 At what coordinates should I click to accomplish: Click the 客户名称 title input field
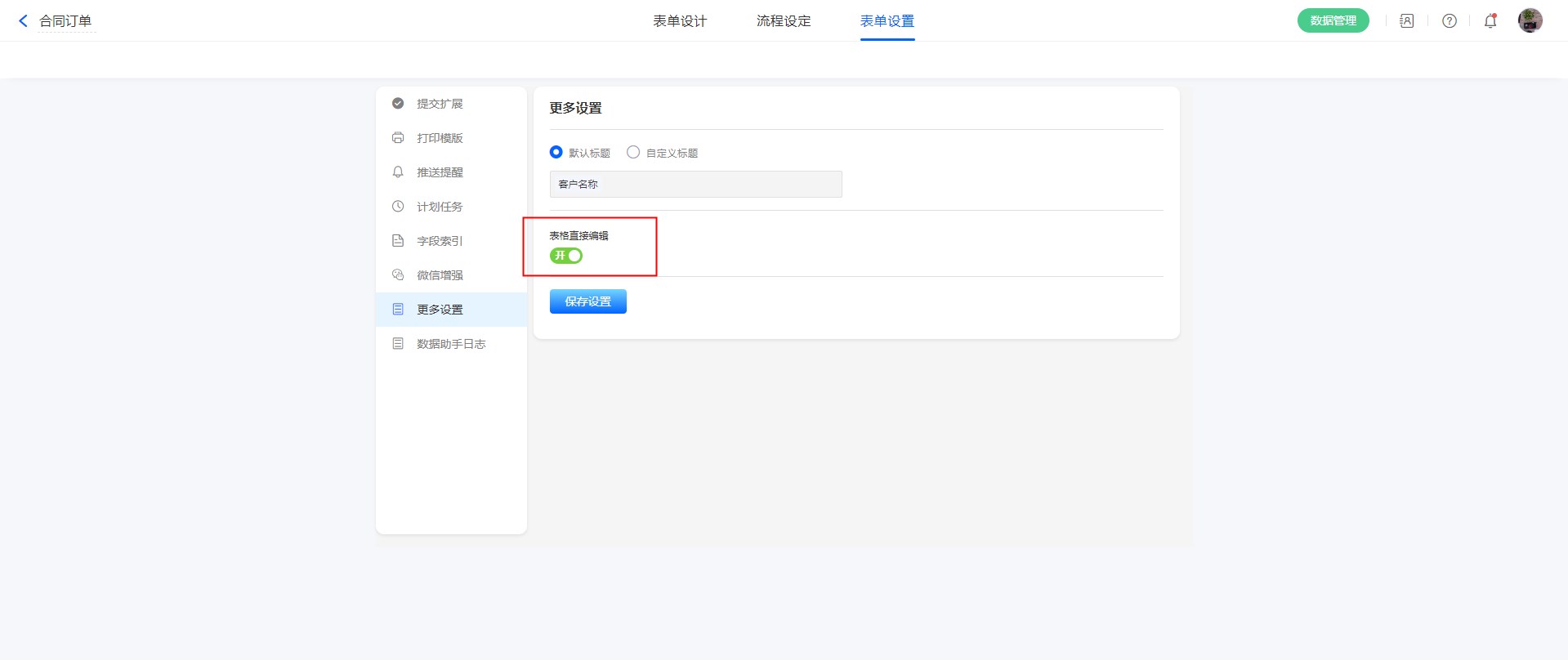pyautogui.click(x=695, y=185)
